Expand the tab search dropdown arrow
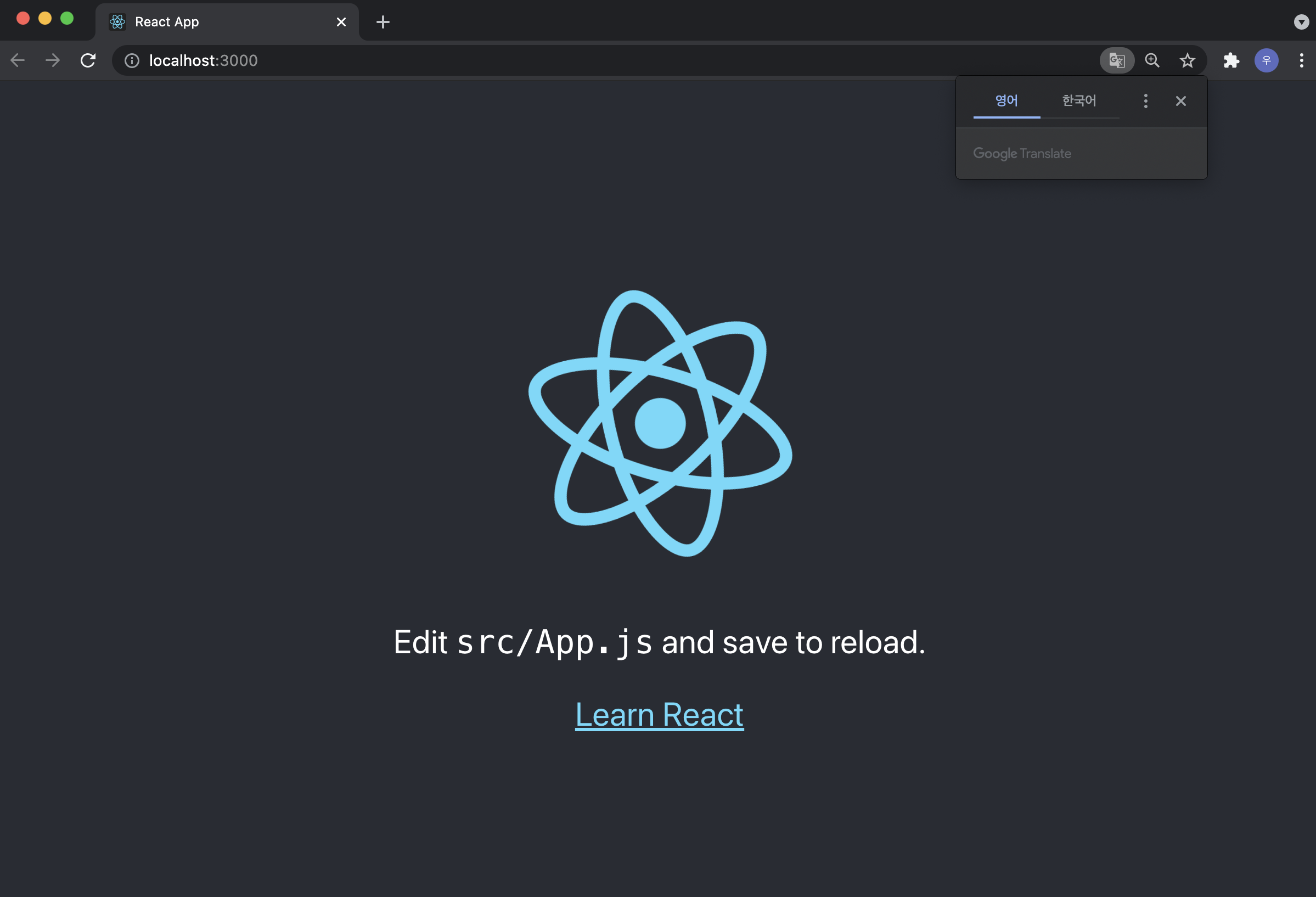This screenshot has height=897, width=1316. [1301, 22]
